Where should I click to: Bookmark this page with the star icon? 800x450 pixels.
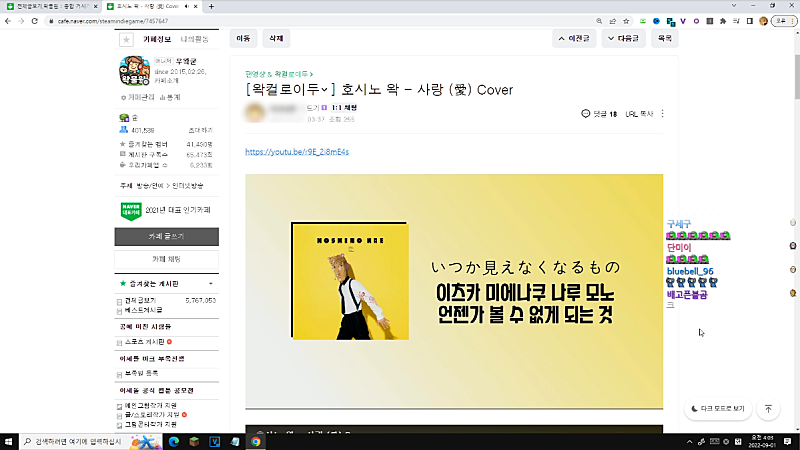click(626, 21)
